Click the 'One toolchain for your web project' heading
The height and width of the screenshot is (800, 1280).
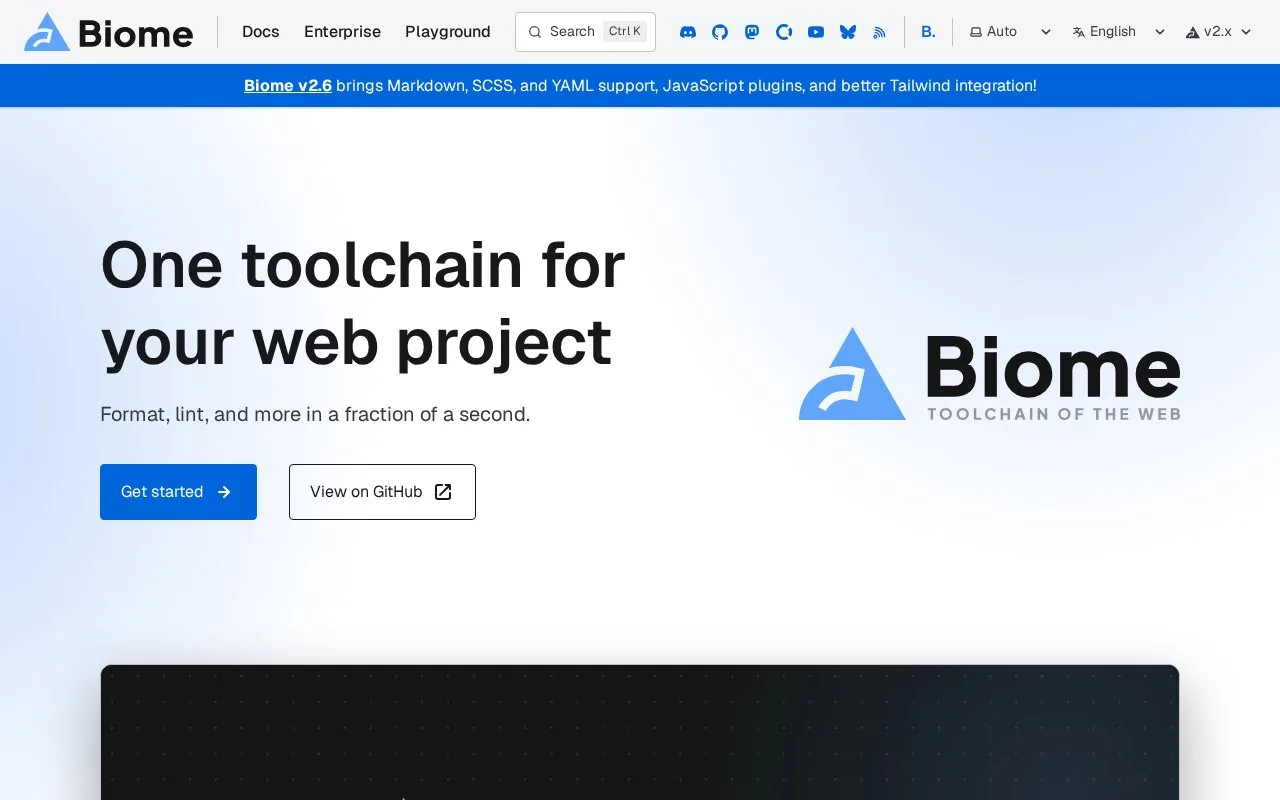click(x=362, y=303)
